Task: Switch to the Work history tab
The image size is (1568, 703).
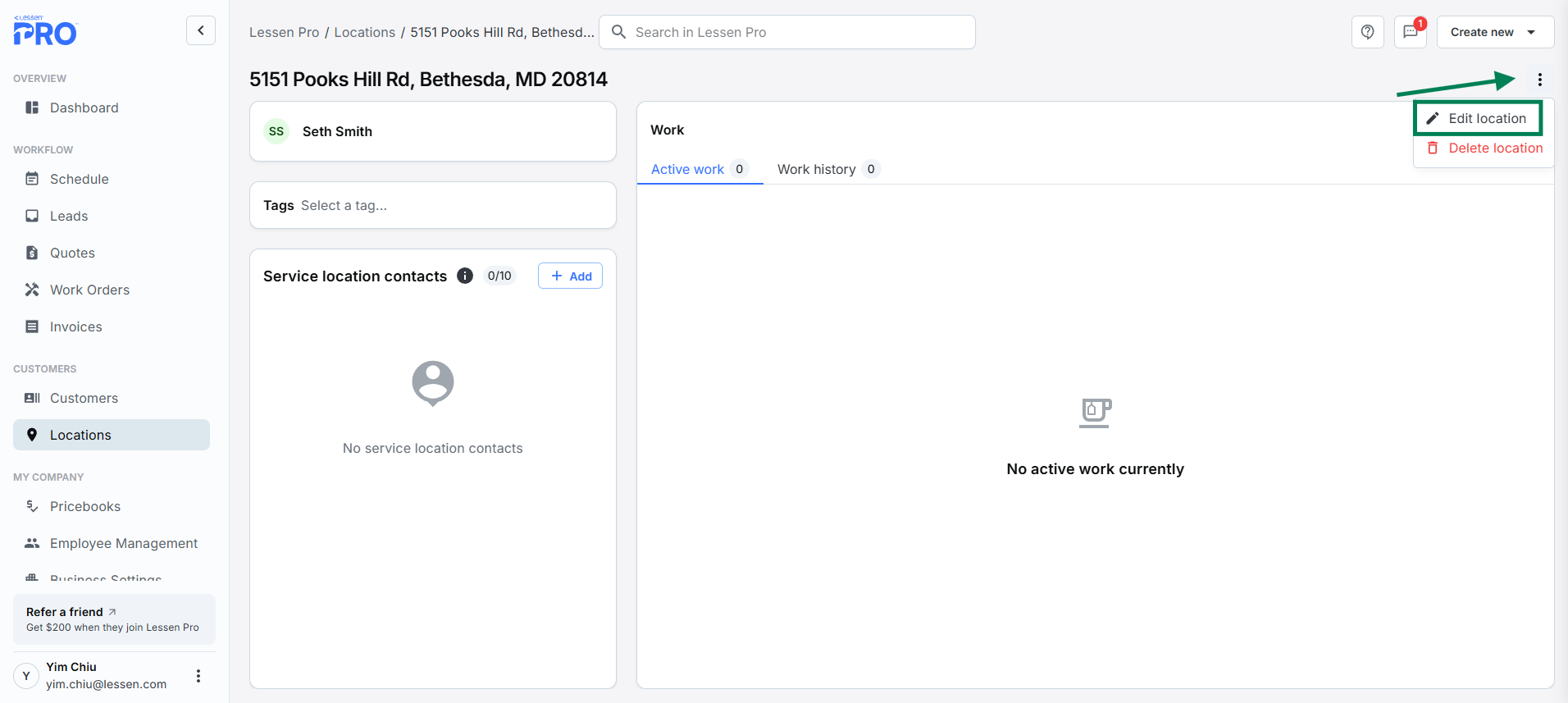Action: [828, 169]
